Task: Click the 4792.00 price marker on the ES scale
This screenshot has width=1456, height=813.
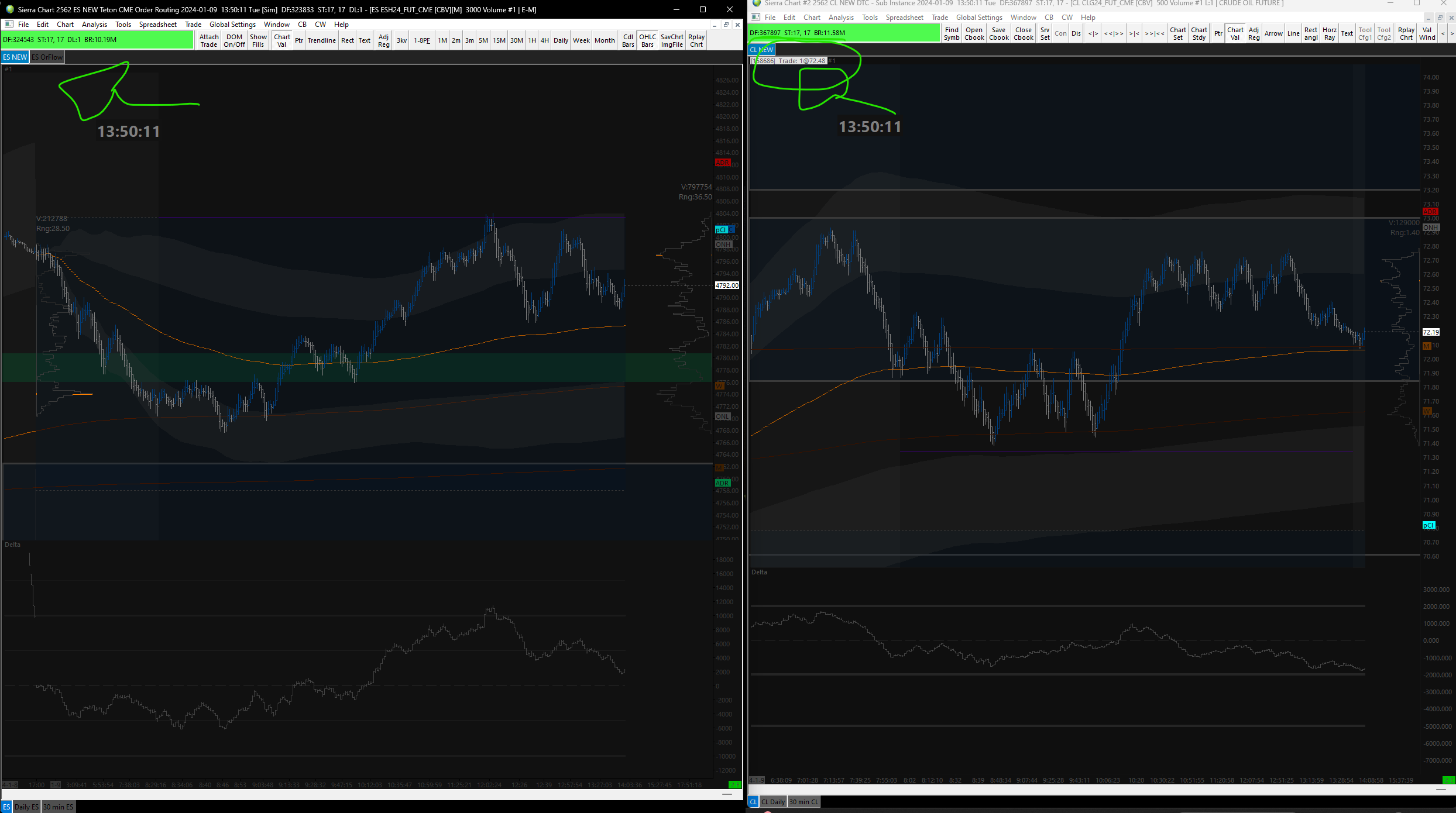Action: click(x=727, y=285)
